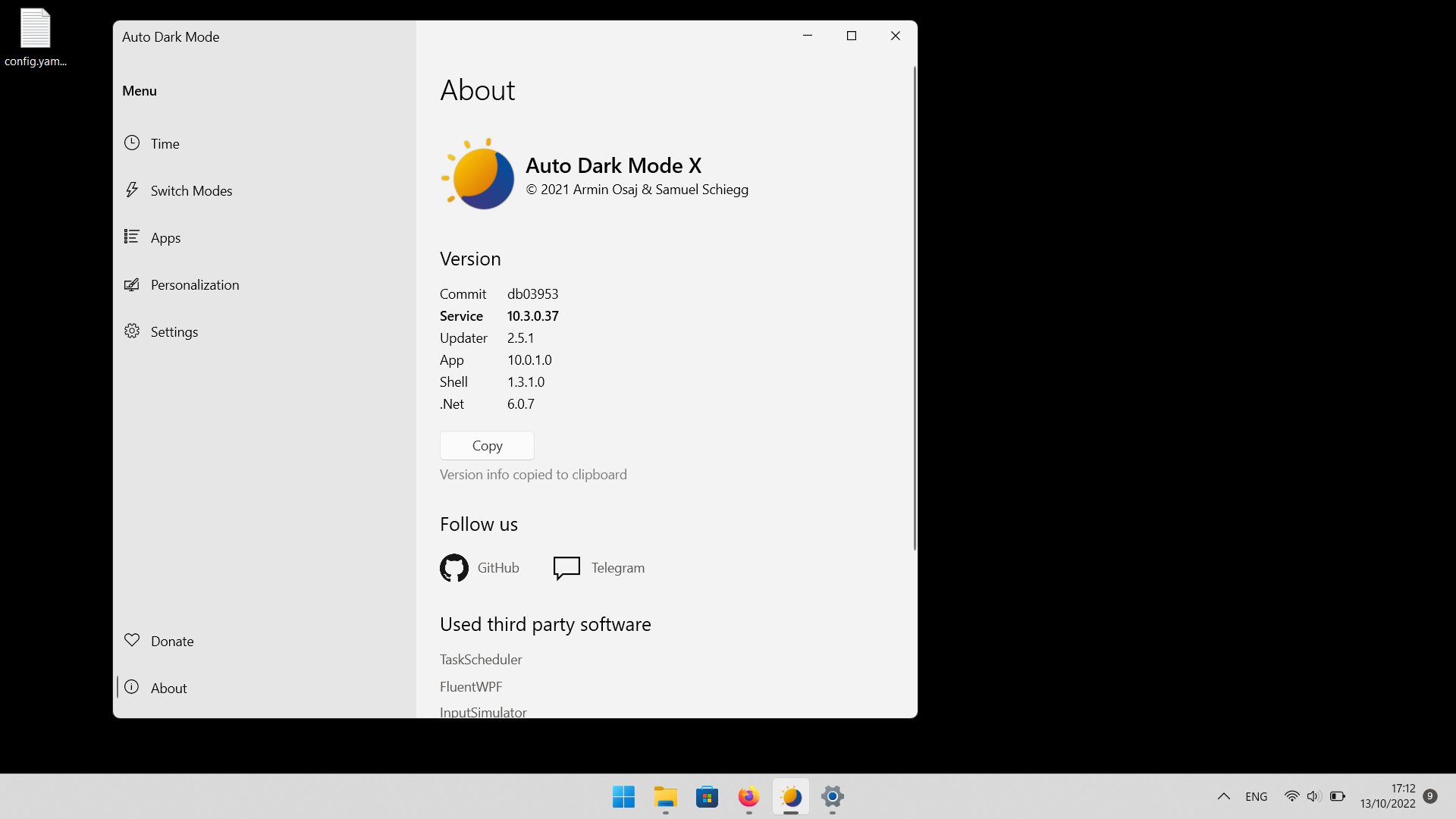Click the Telegram chat bubble icon
This screenshot has height=819, width=1456.
click(x=566, y=568)
